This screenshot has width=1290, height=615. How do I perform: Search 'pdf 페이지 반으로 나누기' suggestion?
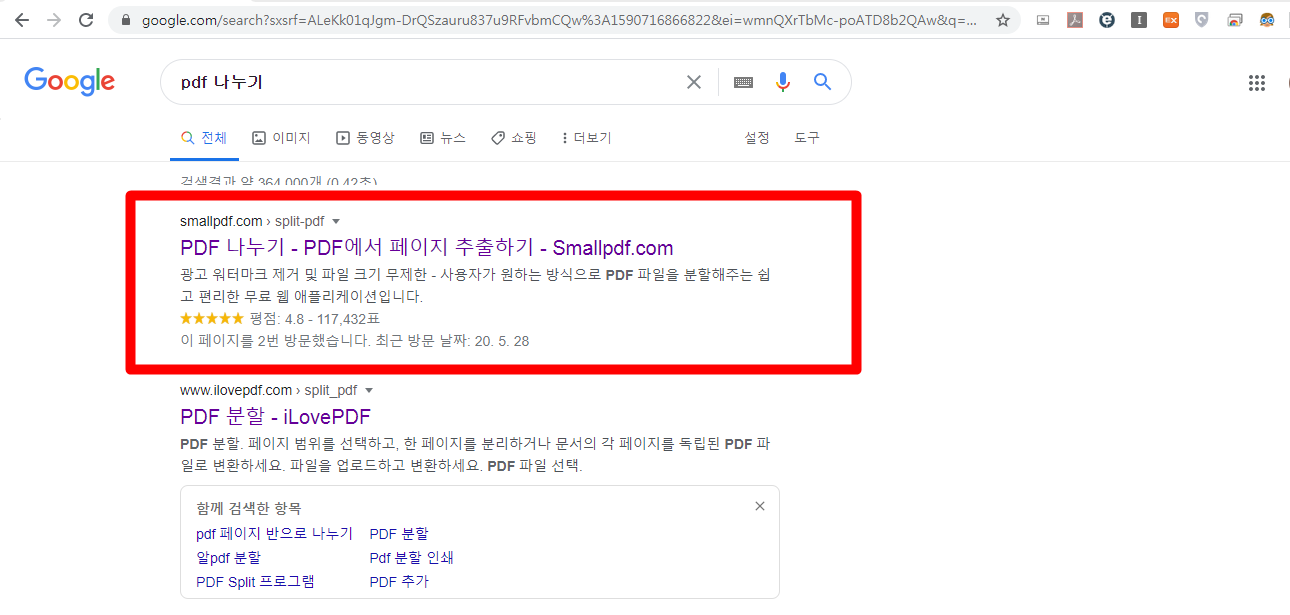275,533
